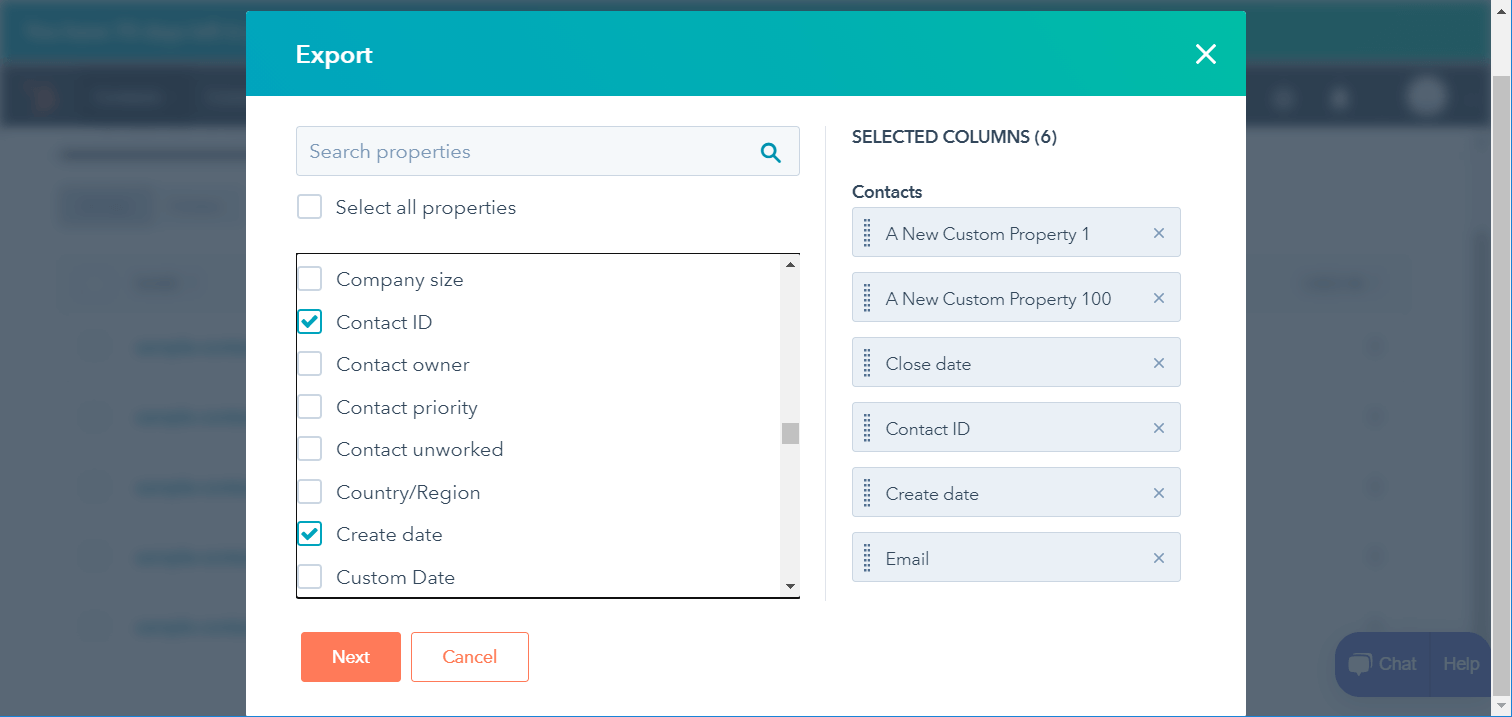This screenshot has height=717, width=1512.
Task: Remove the "Email" selected column
Action: click(x=1158, y=557)
